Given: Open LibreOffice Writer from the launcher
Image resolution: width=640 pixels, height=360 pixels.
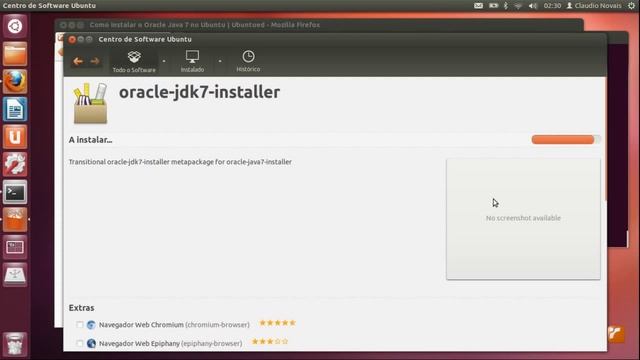Looking at the screenshot, I should pyautogui.click(x=15, y=109).
